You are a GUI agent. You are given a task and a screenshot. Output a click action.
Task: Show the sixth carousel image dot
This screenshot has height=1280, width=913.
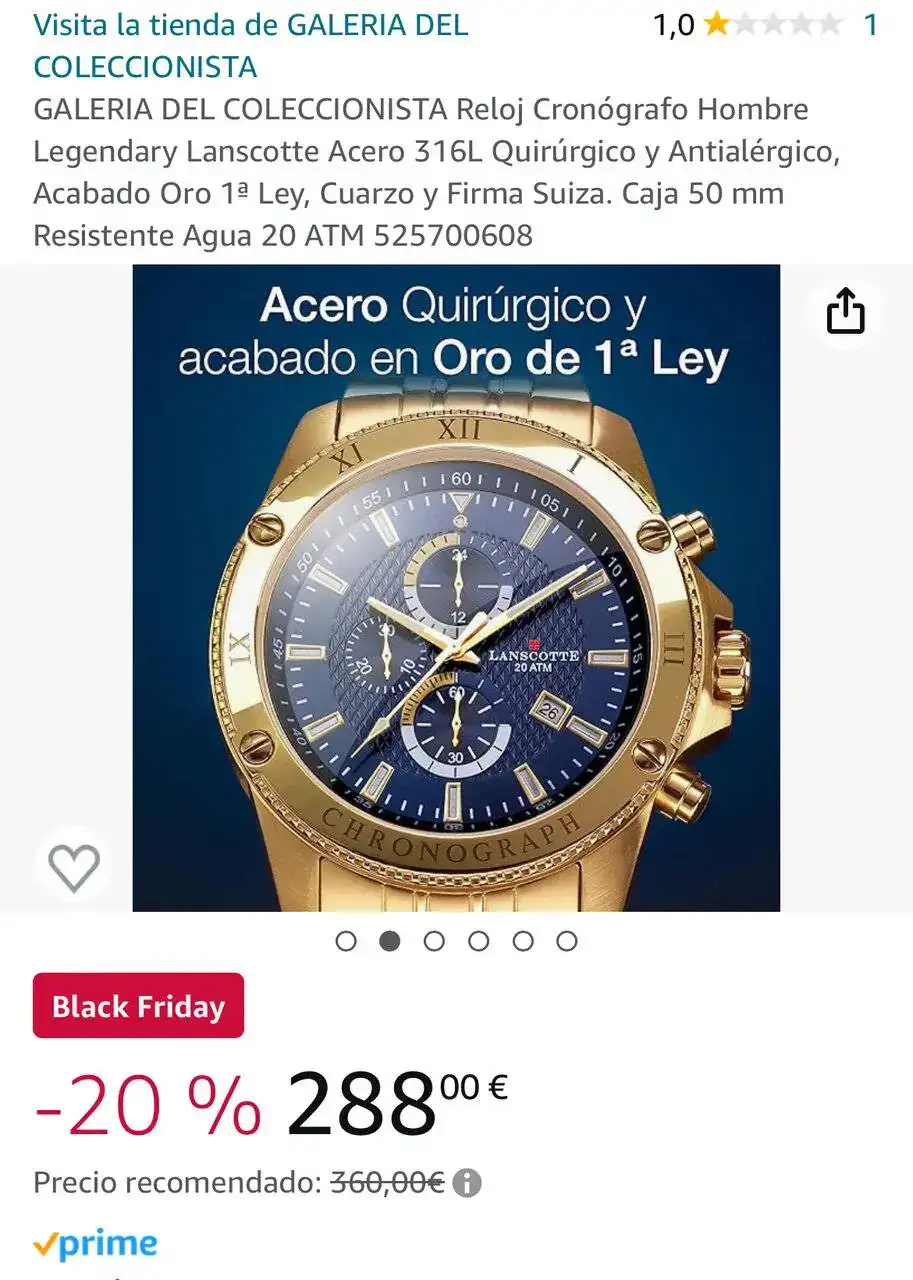click(x=567, y=941)
